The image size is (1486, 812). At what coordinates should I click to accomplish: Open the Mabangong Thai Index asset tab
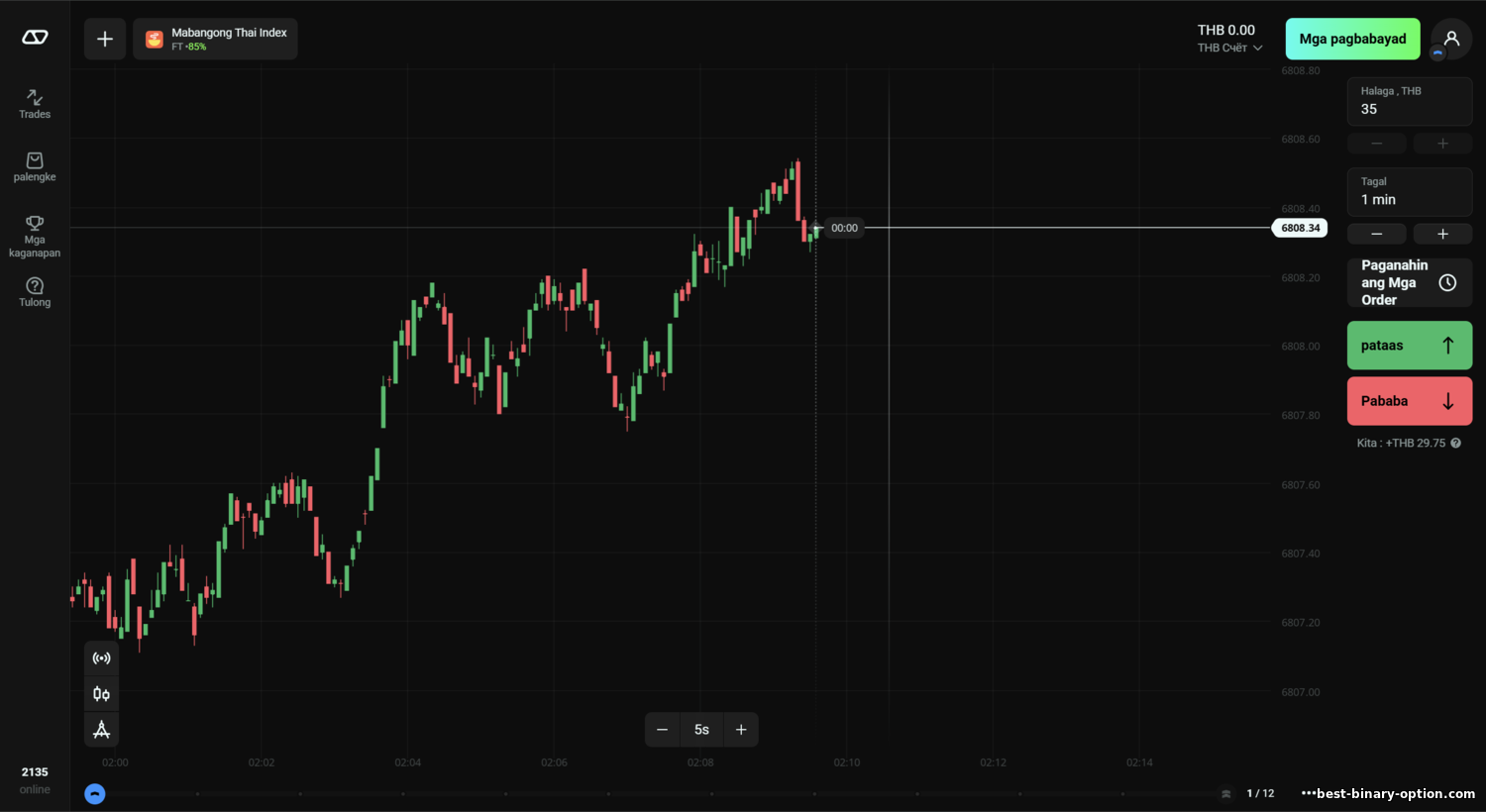pyautogui.click(x=216, y=40)
